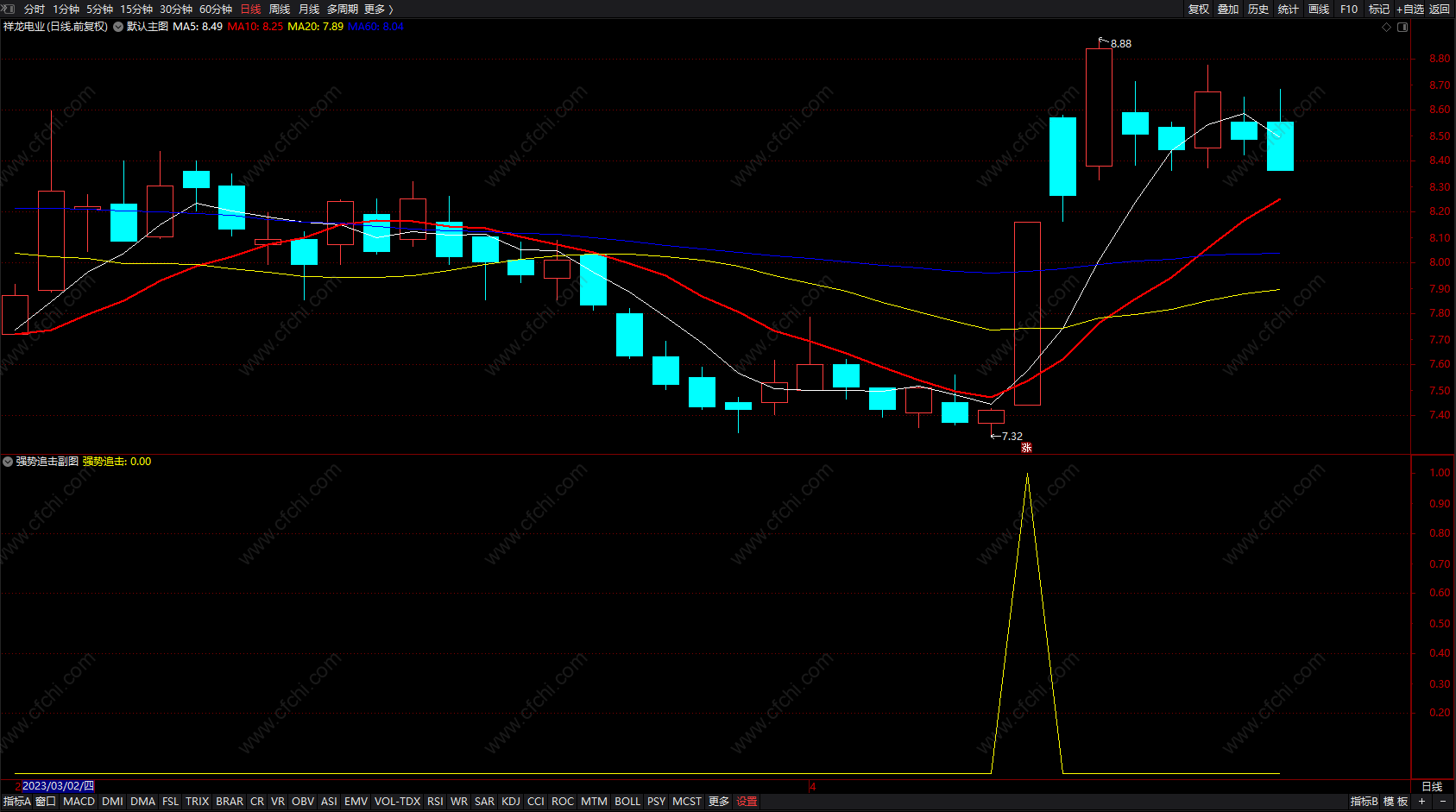The width and height of the screenshot is (1456, 812).
Task: Click the 统计 statistics button
Action: [x=1289, y=9]
